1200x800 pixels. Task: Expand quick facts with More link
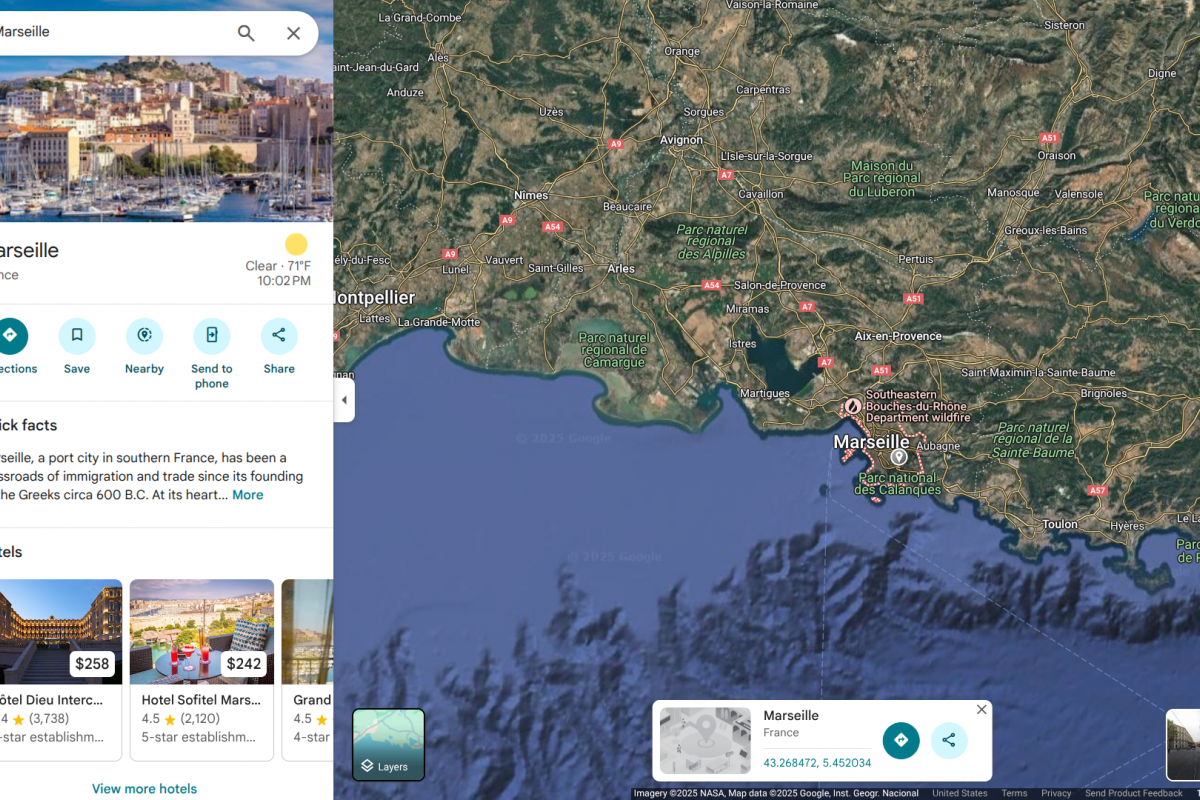click(248, 495)
